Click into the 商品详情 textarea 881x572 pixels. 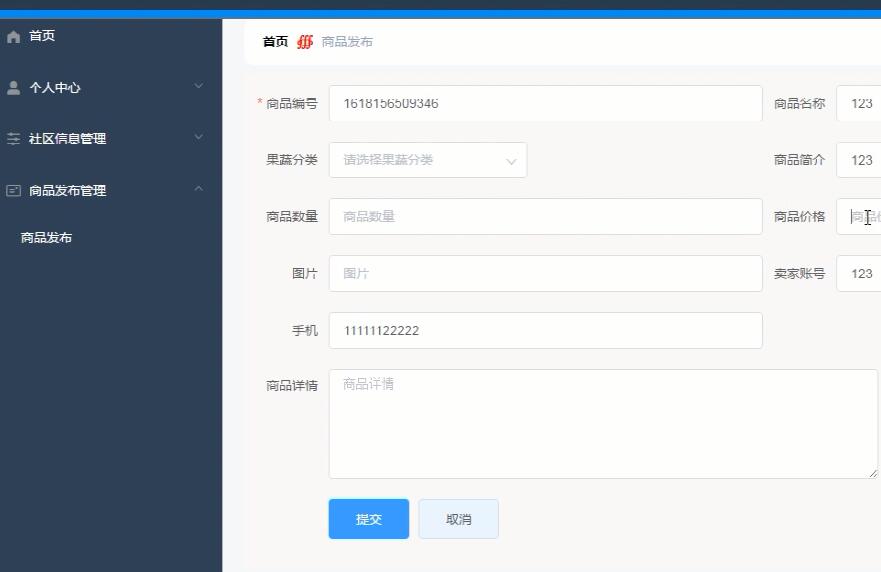tap(603, 424)
